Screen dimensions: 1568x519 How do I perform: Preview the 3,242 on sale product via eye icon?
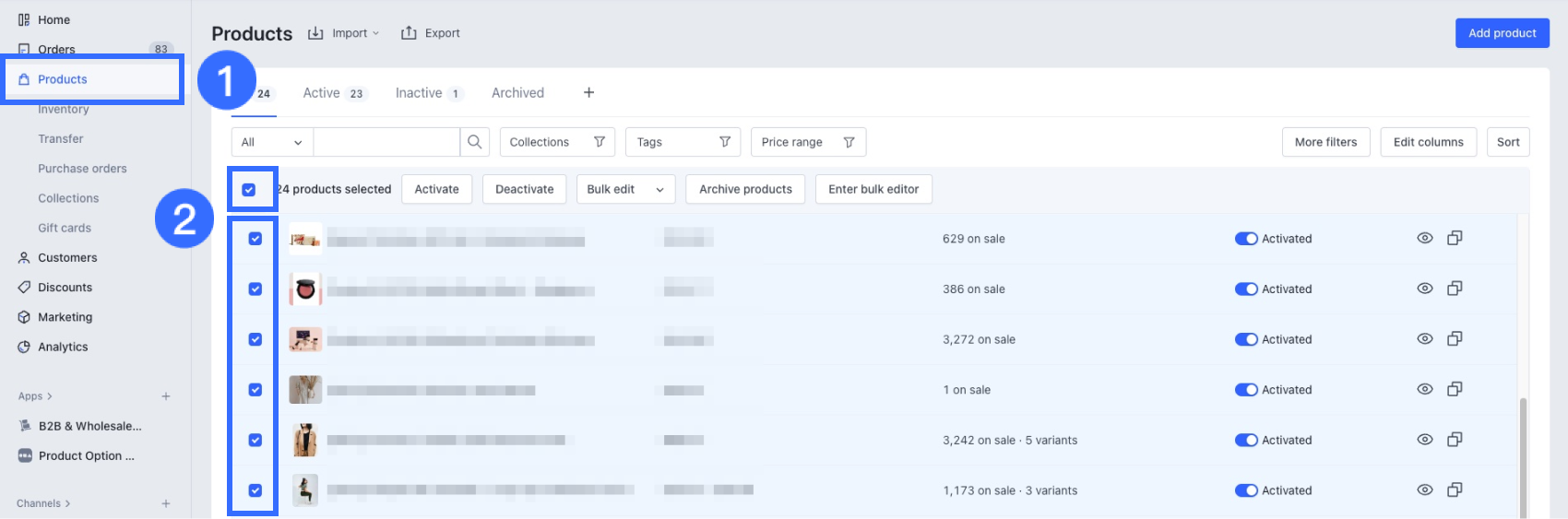click(1424, 440)
